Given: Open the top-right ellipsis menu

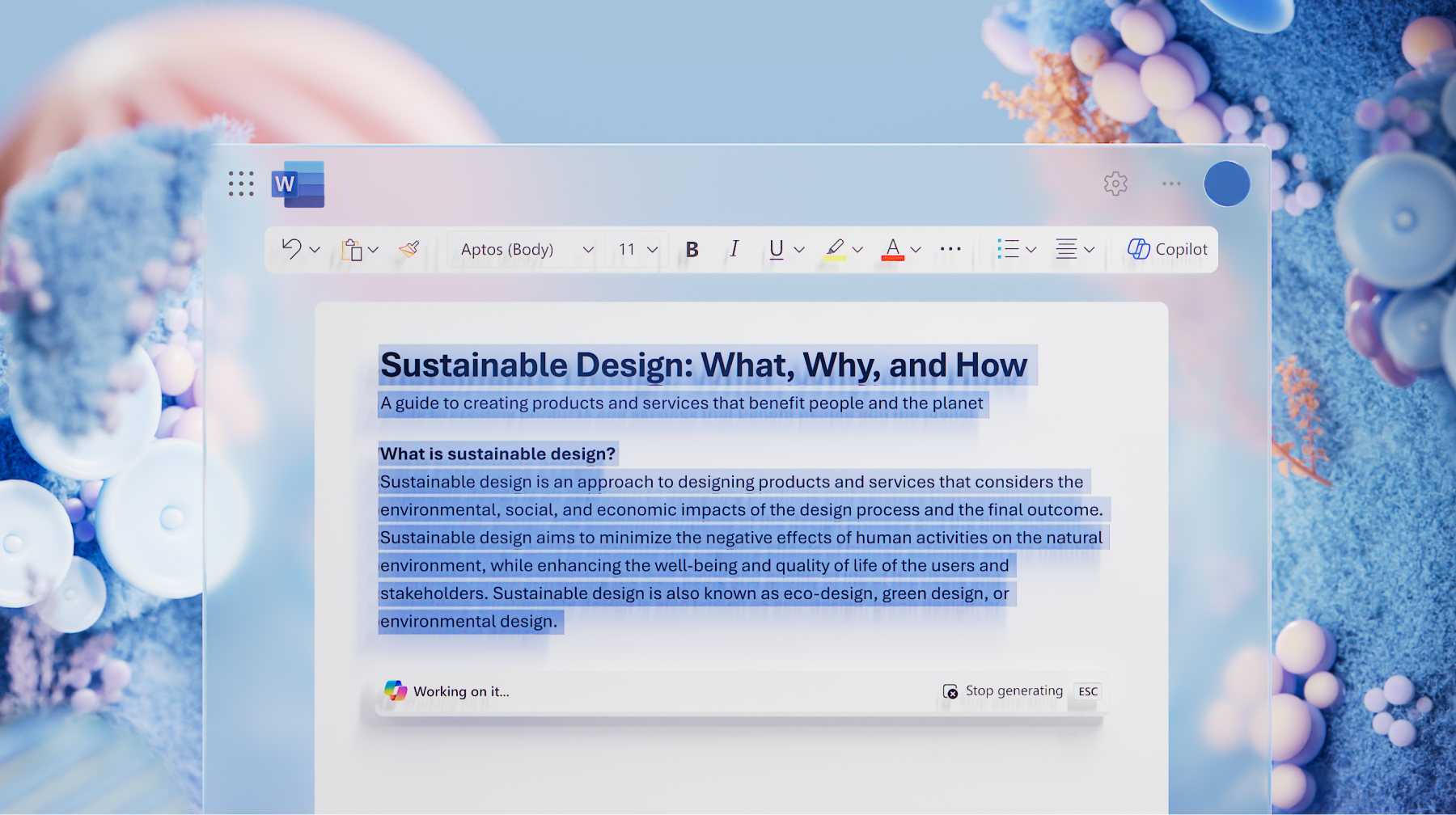Looking at the screenshot, I should click(x=1171, y=184).
